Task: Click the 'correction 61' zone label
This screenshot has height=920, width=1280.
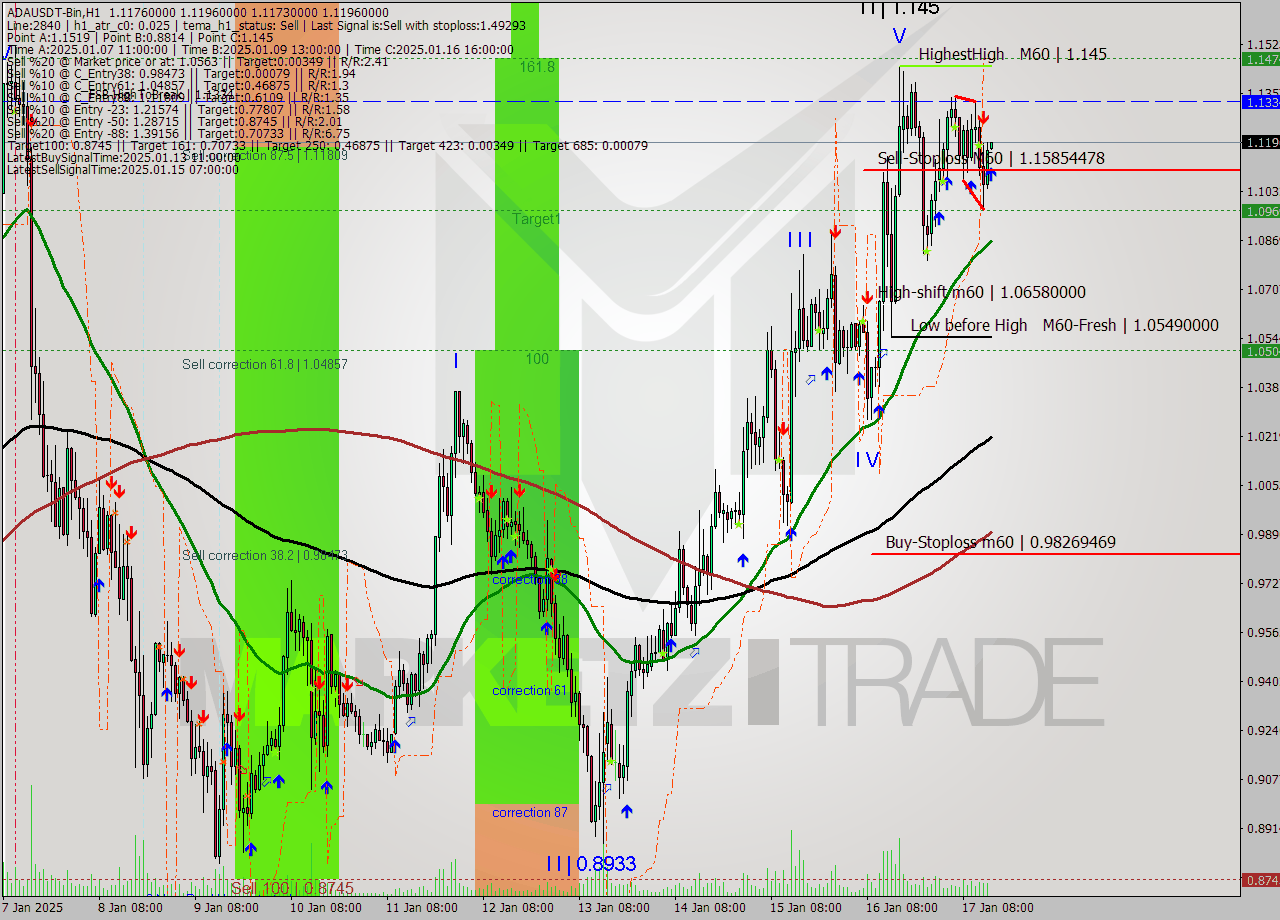Action: 529,690
